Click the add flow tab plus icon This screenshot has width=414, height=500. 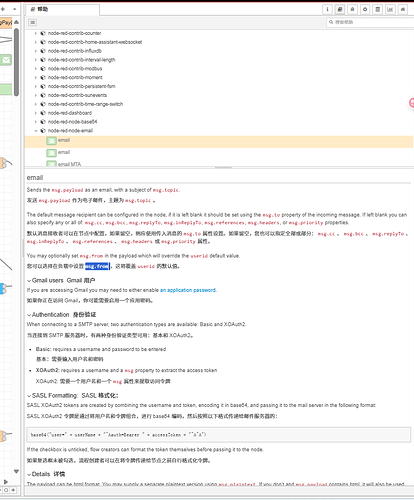[x=3, y=9]
